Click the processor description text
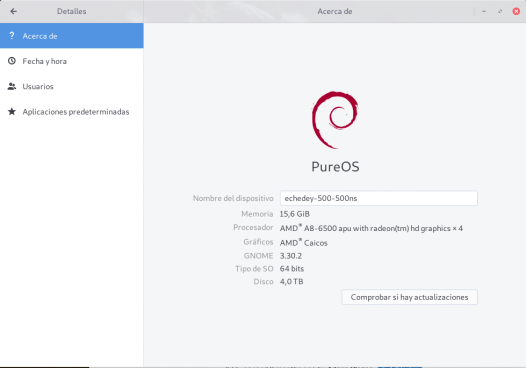526x368 pixels. click(371, 228)
